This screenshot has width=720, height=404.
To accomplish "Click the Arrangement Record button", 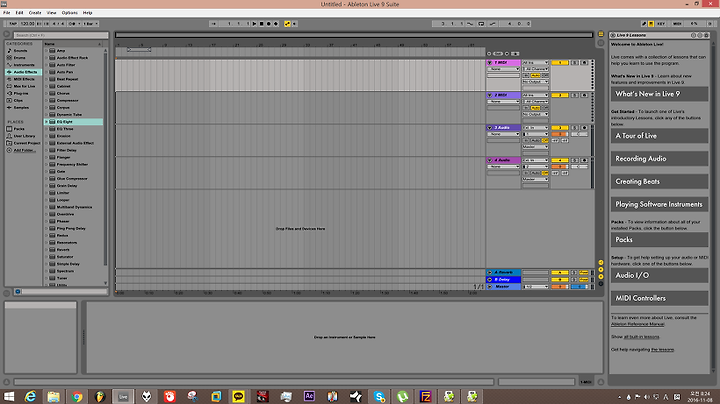I will (269, 24).
